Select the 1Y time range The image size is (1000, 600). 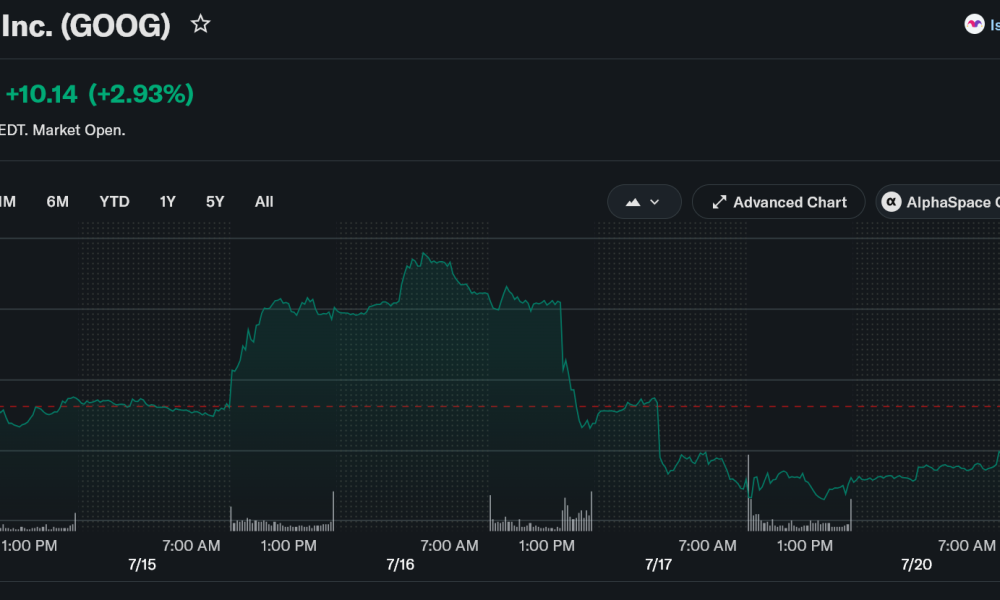(x=167, y=202)
